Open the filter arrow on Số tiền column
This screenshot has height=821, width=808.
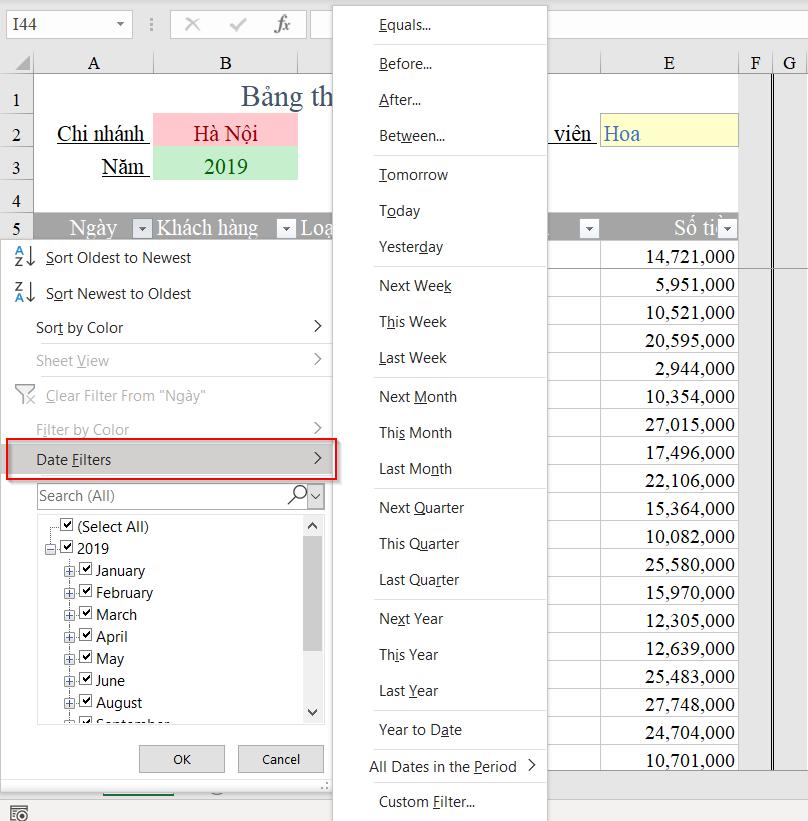[x=726, y=227]
